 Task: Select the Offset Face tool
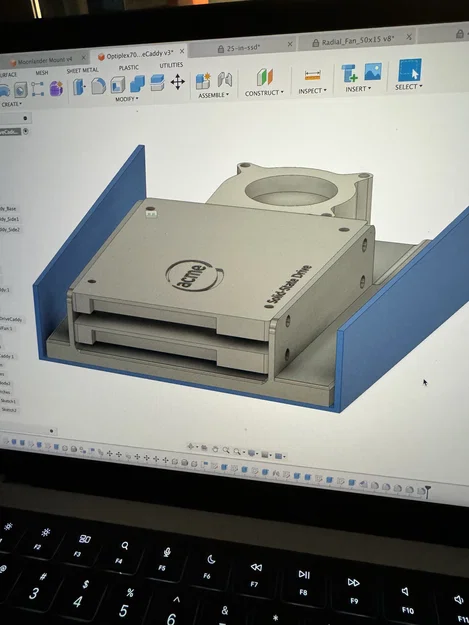157,83
